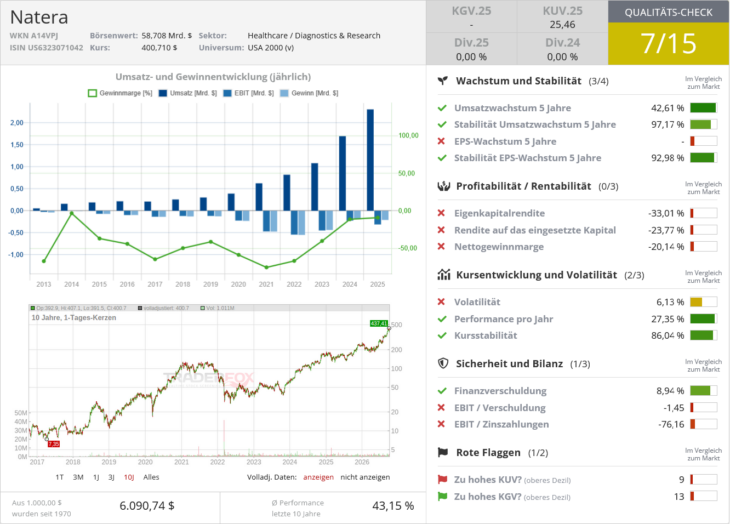Click the Börsenwert value 58,708 Mrd. $
This screenshot has width=730, height=524.
coord(167,35)
